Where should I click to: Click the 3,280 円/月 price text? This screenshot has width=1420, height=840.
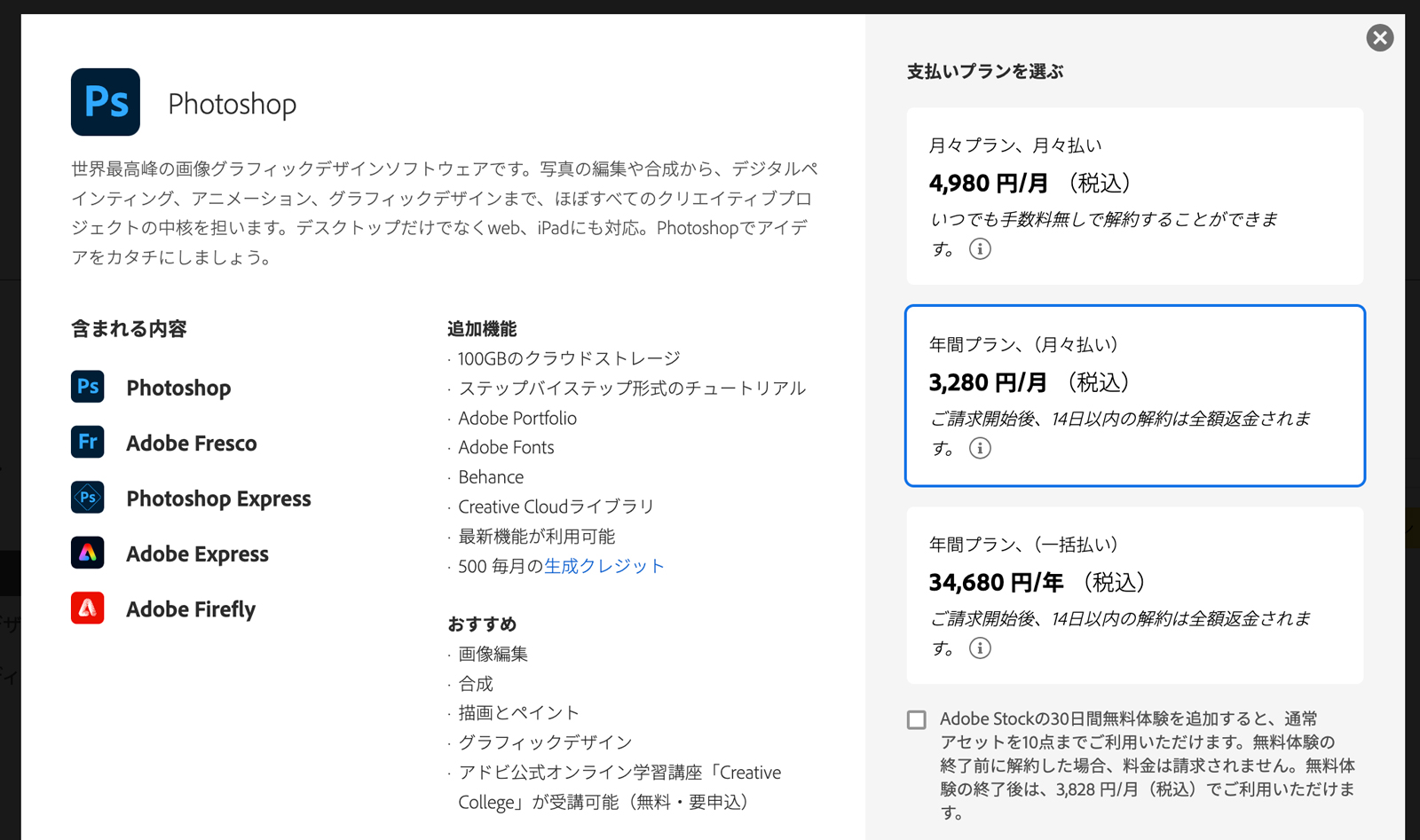click(988, 383)
